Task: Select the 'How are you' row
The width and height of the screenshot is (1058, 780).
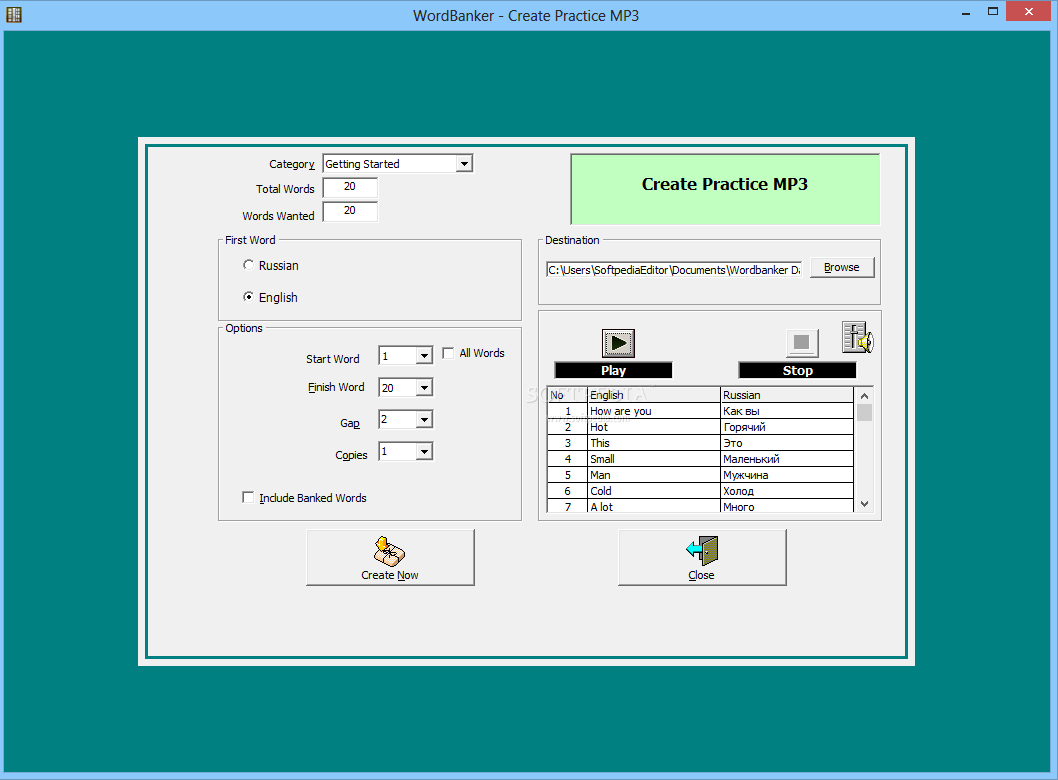Action: 700,411
